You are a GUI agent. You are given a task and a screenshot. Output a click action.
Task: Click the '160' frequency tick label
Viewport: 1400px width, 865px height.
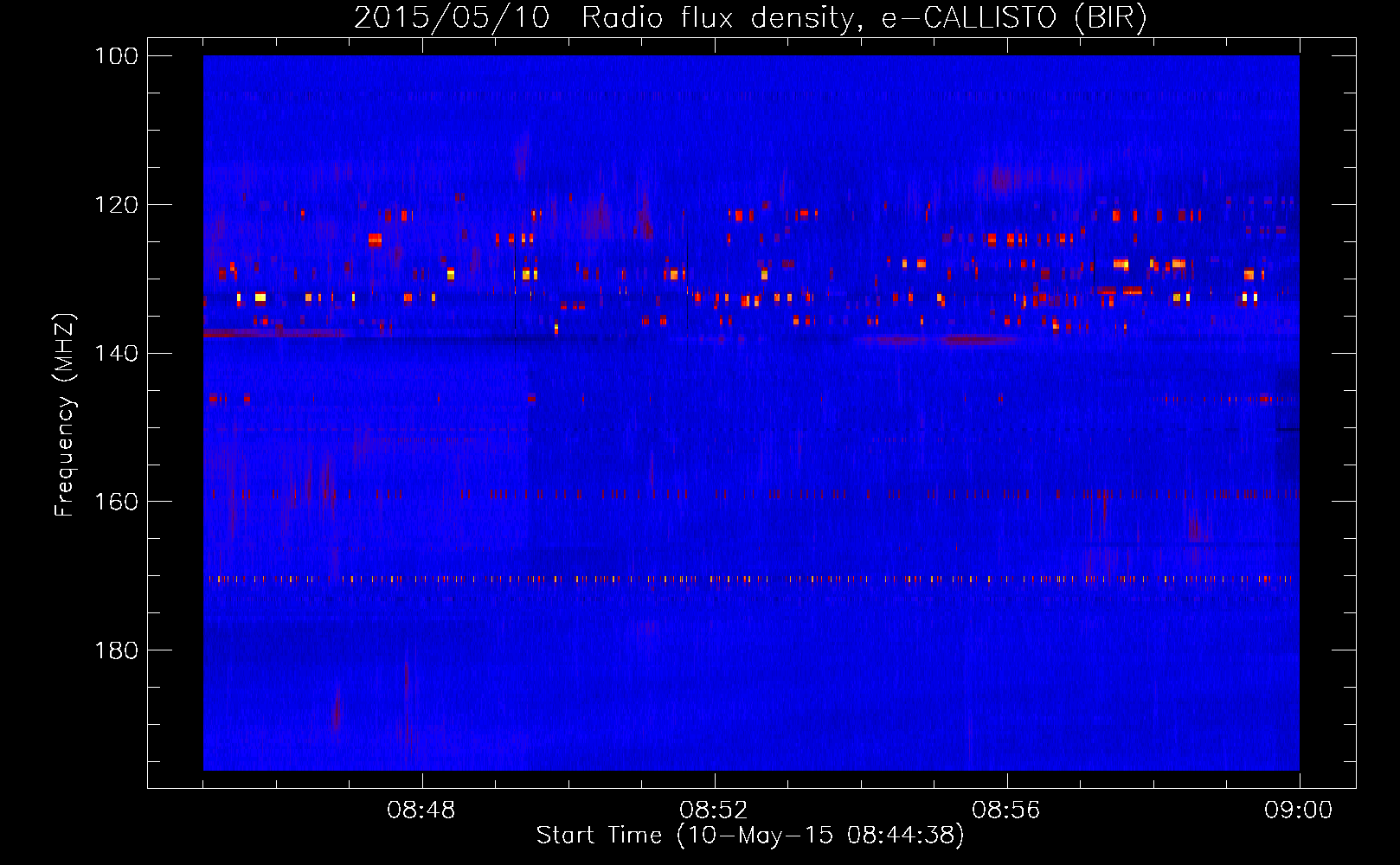click(x=117, y=502)
